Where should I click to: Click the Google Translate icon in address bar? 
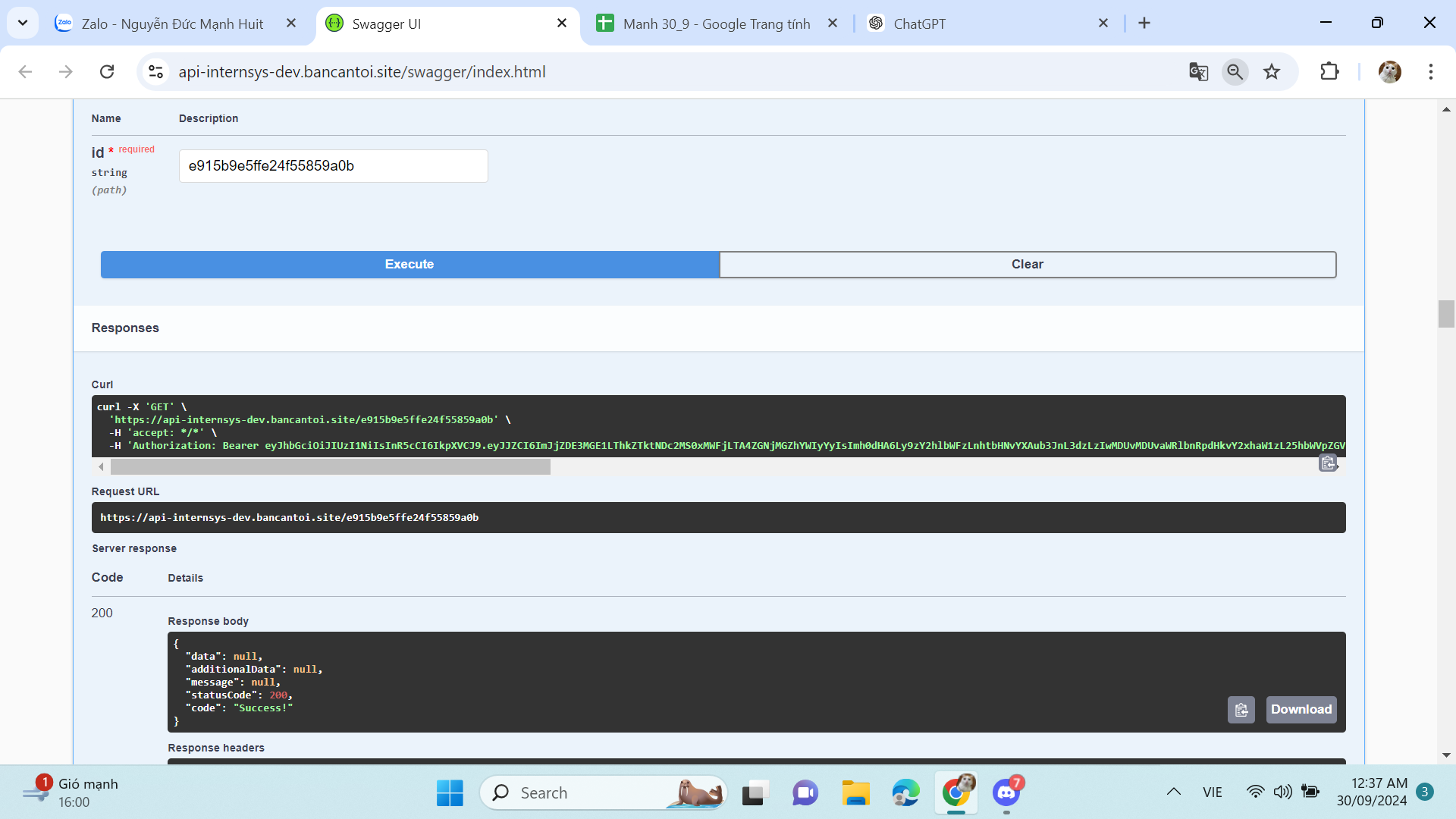(x=1198, y=72)
